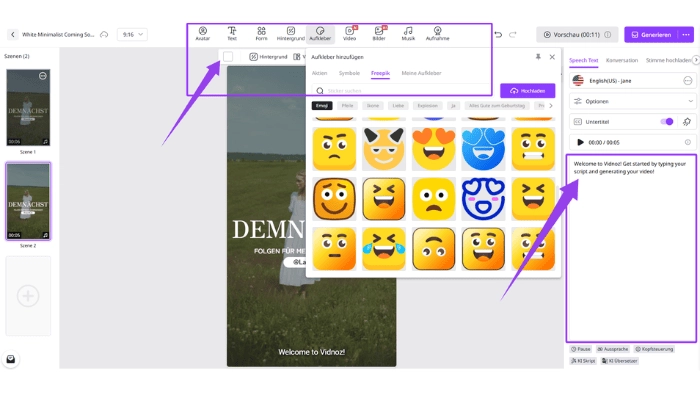Insert the upside-down face emoji sticker
This screenshot has width=700, height=400.
433,249
